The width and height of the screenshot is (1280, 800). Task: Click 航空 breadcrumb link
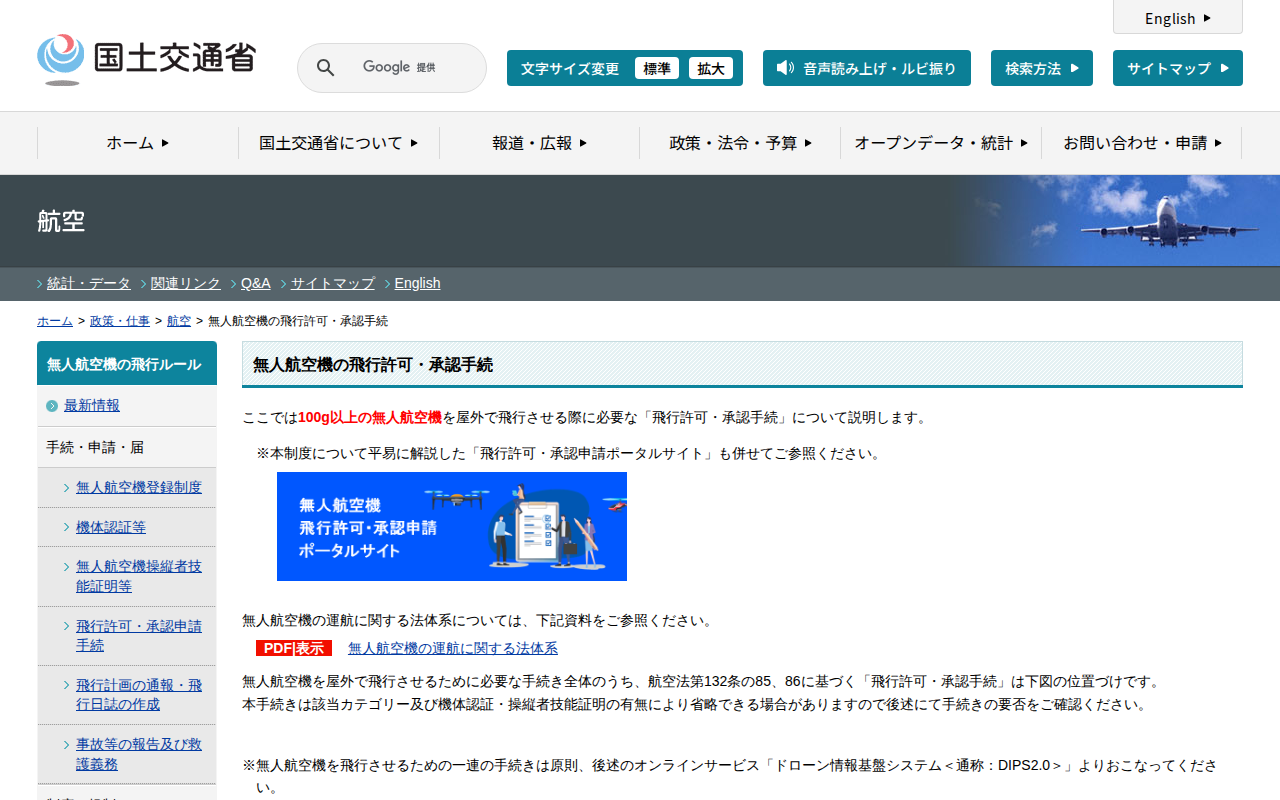pos(179,321)
